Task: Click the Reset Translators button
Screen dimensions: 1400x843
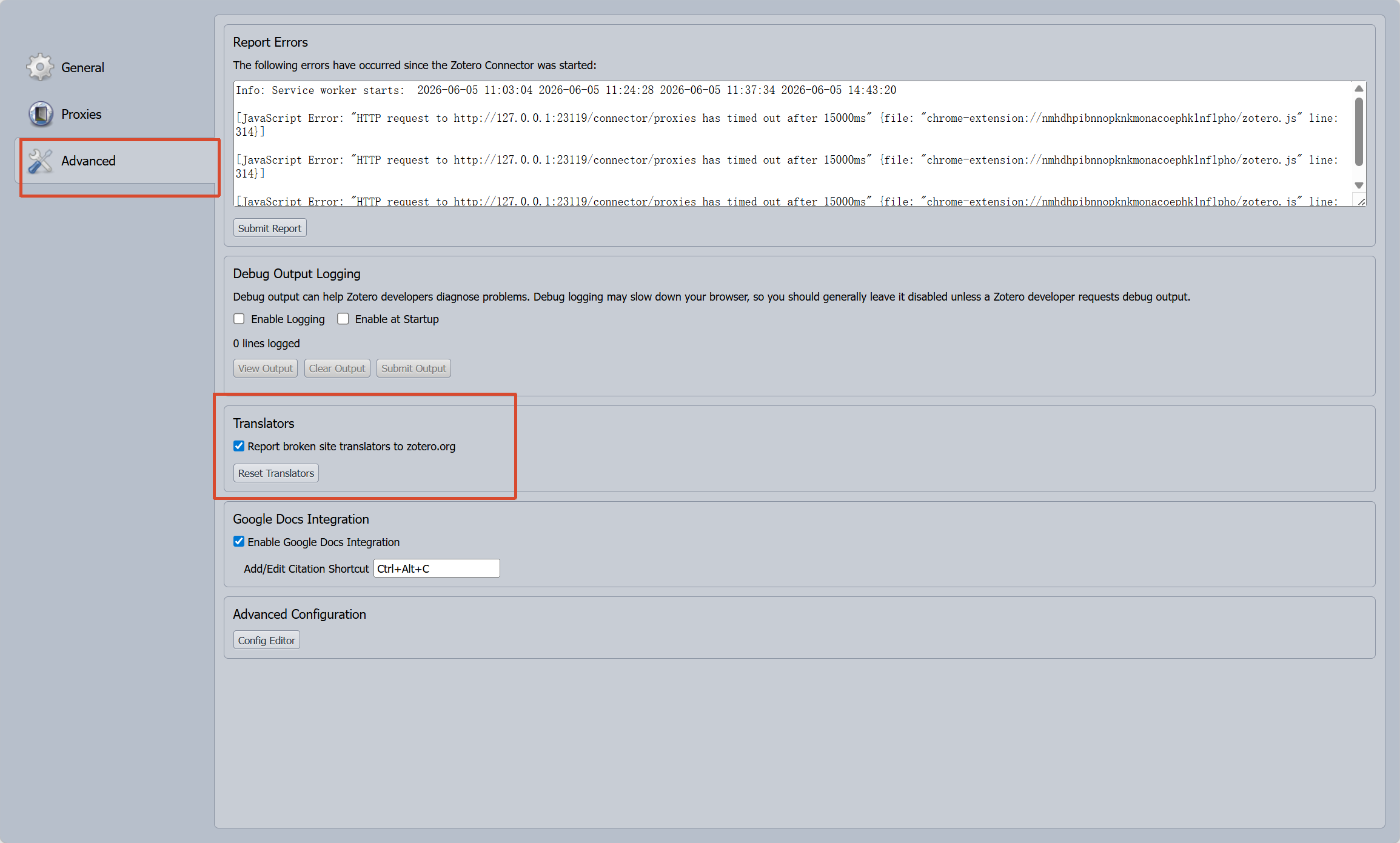Action: [x=276, y=473]
